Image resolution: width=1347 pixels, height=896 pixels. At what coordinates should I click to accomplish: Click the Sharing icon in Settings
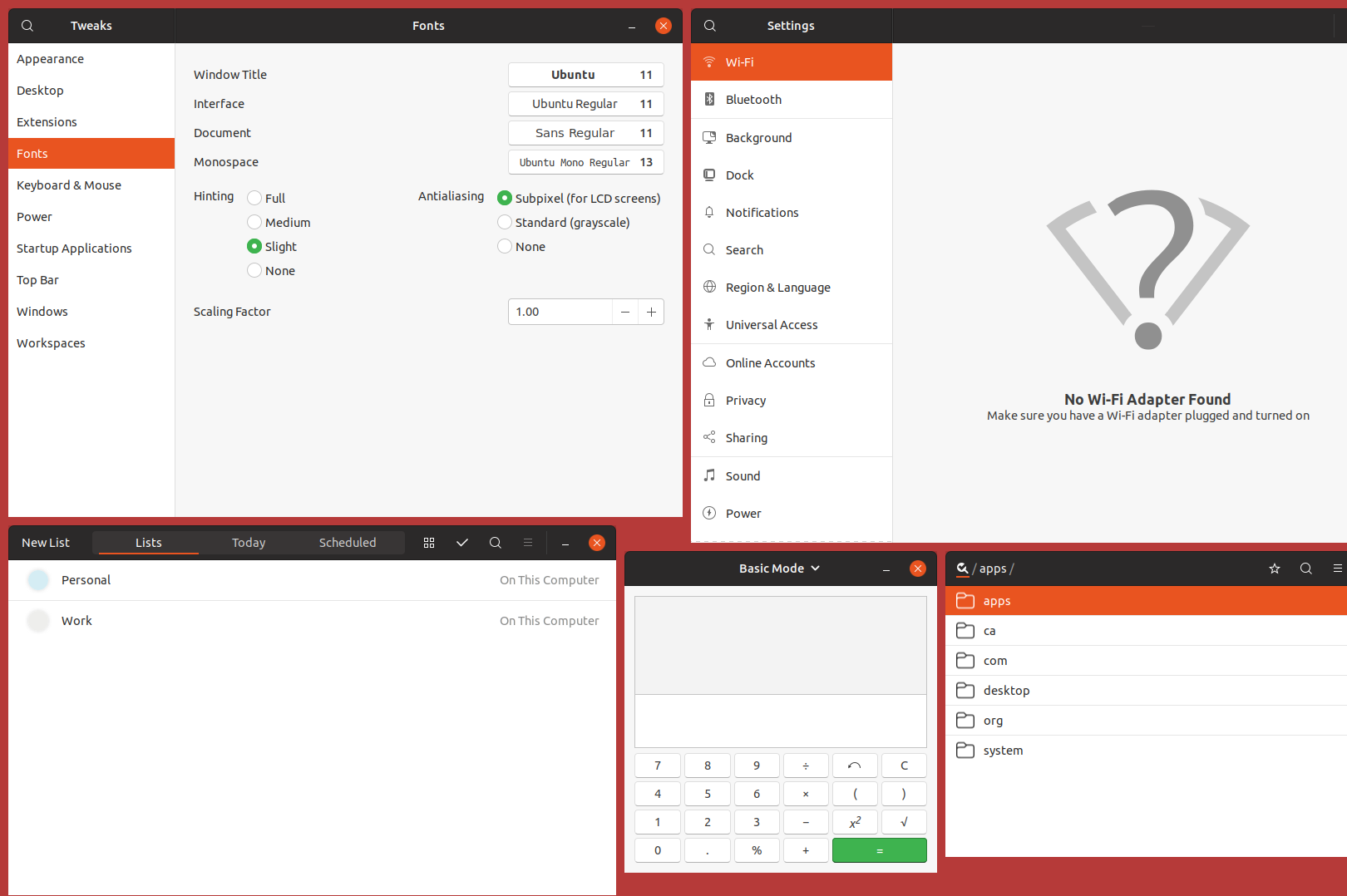pos(709,437)
